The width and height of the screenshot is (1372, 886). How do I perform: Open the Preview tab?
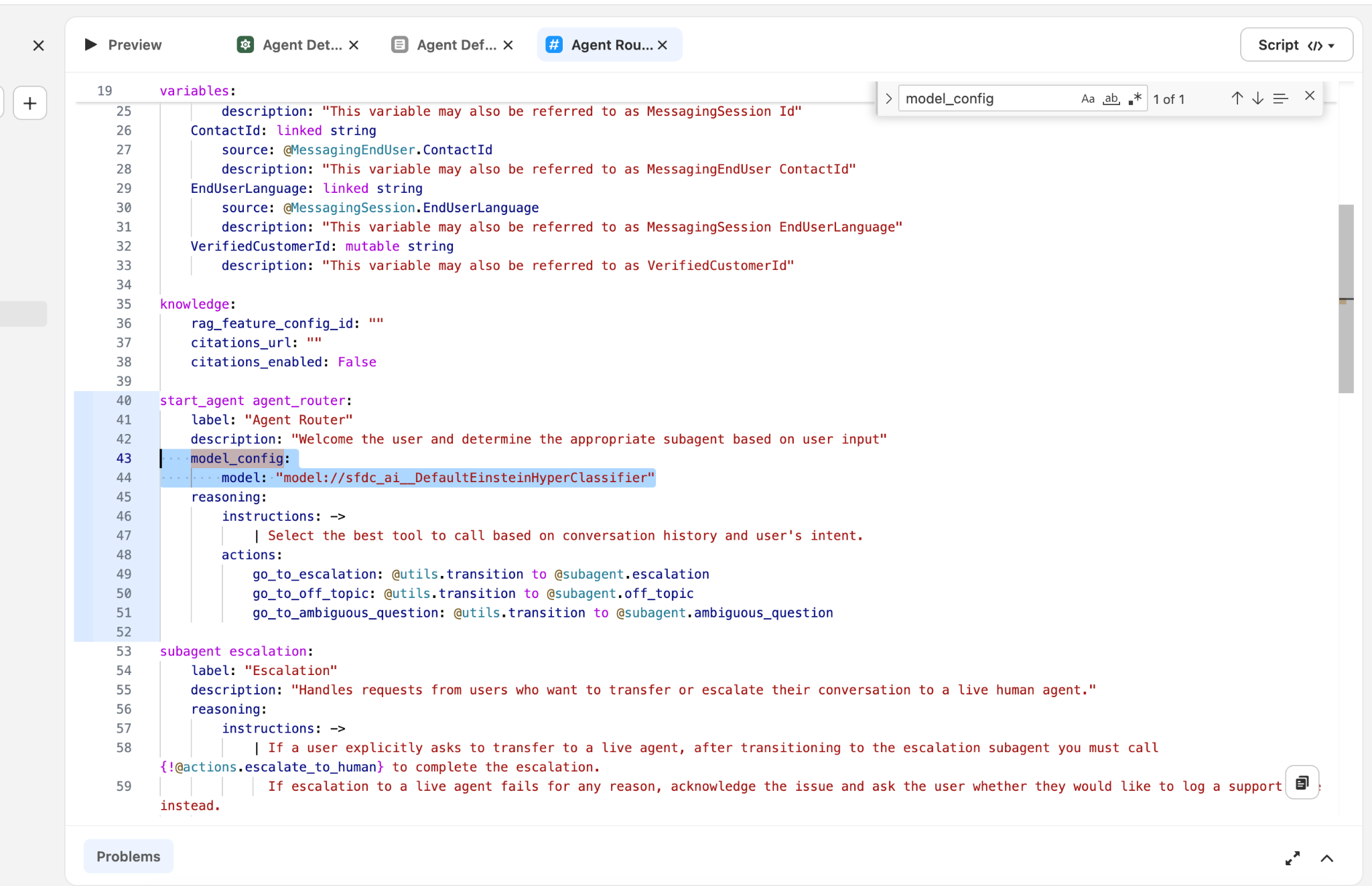(x=123, y=45)
